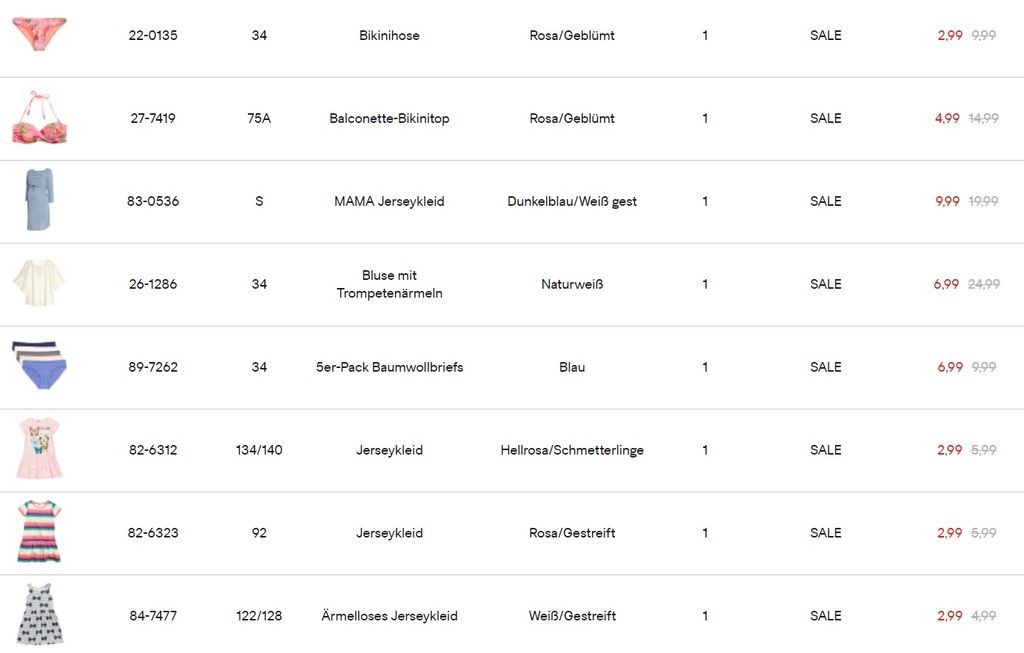
Task: Click the white trumpet-sleeve blouse thumbnail
Action: [x=39, y=283]
